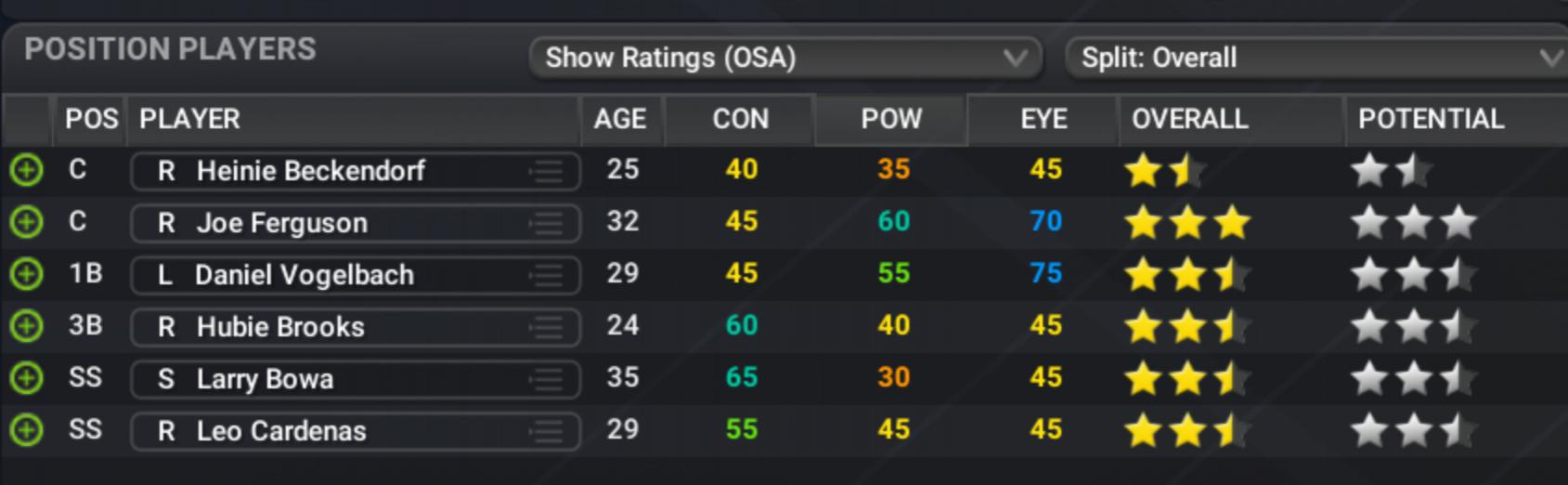1568x485 pixels.
Task: Click the green plus icon beside Larry Bowa
Action: [26, 379]
